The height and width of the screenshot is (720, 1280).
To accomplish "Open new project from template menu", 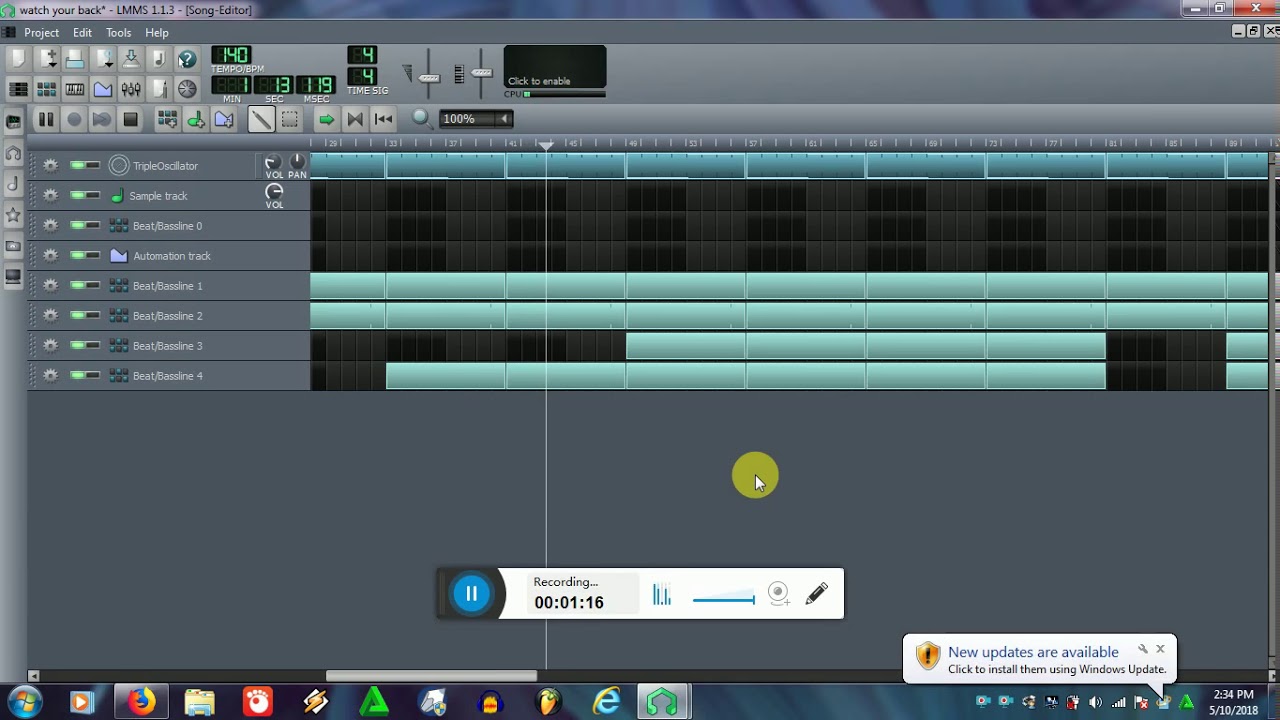I will 46,59.
